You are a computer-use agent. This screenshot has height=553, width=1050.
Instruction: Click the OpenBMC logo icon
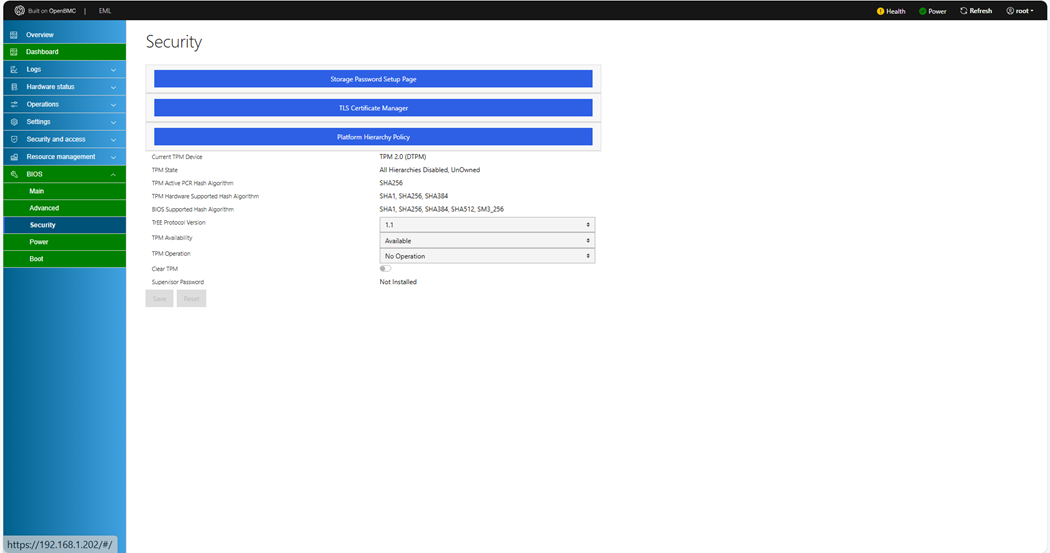click(x=19, y=11)
